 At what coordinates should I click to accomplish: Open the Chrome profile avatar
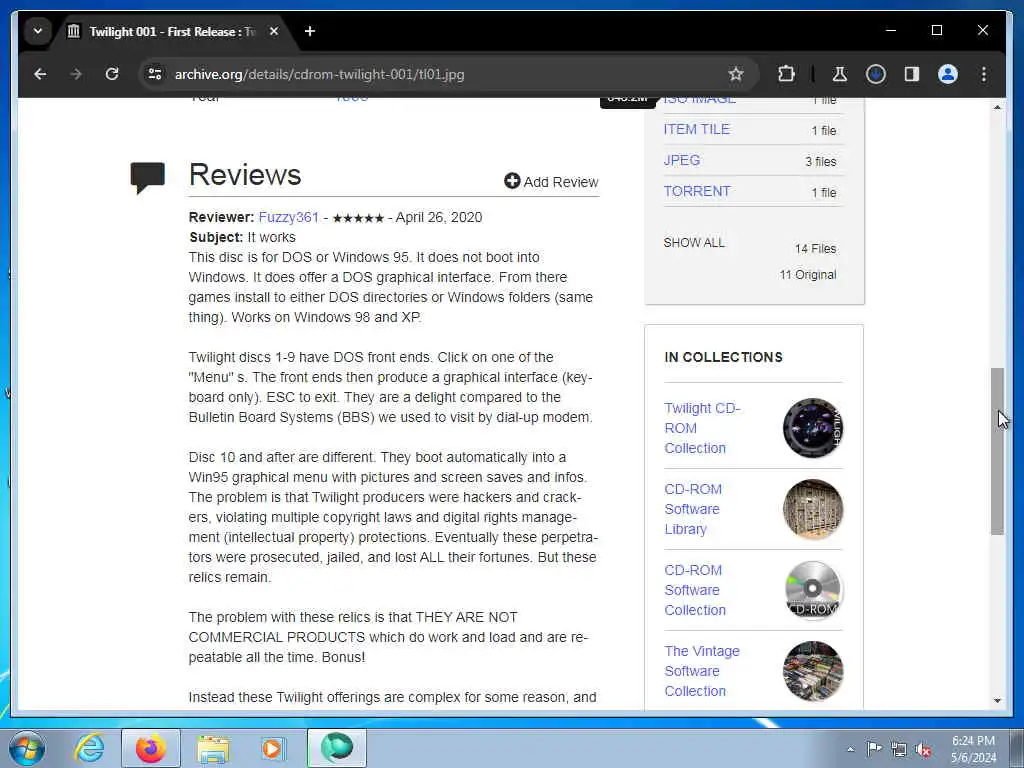point(948,74)
